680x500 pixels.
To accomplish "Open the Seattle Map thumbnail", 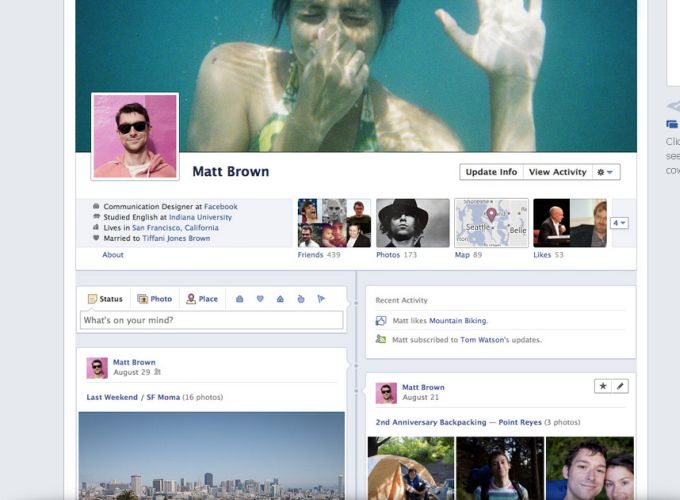I will pyautogui.click(x=491, y=222).
